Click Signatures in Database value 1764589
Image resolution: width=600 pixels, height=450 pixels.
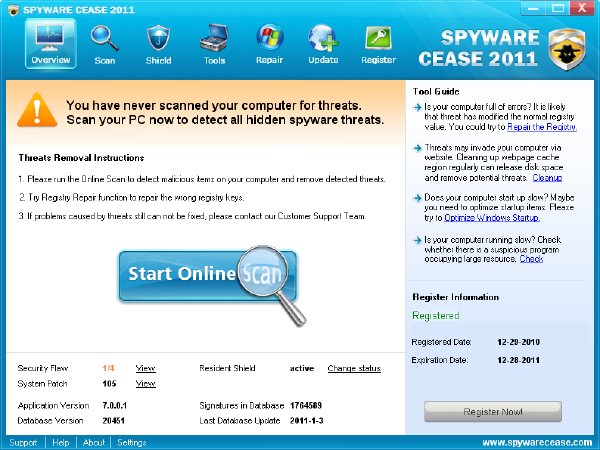point(306,405)
